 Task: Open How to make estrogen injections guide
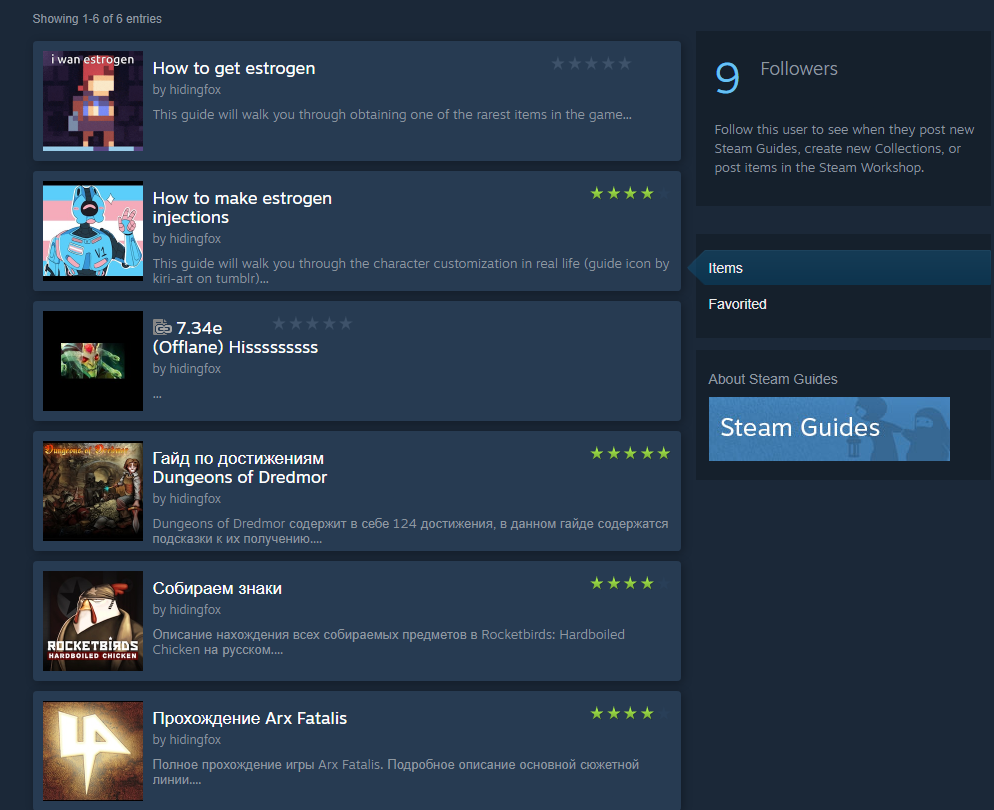pos(242,208)
